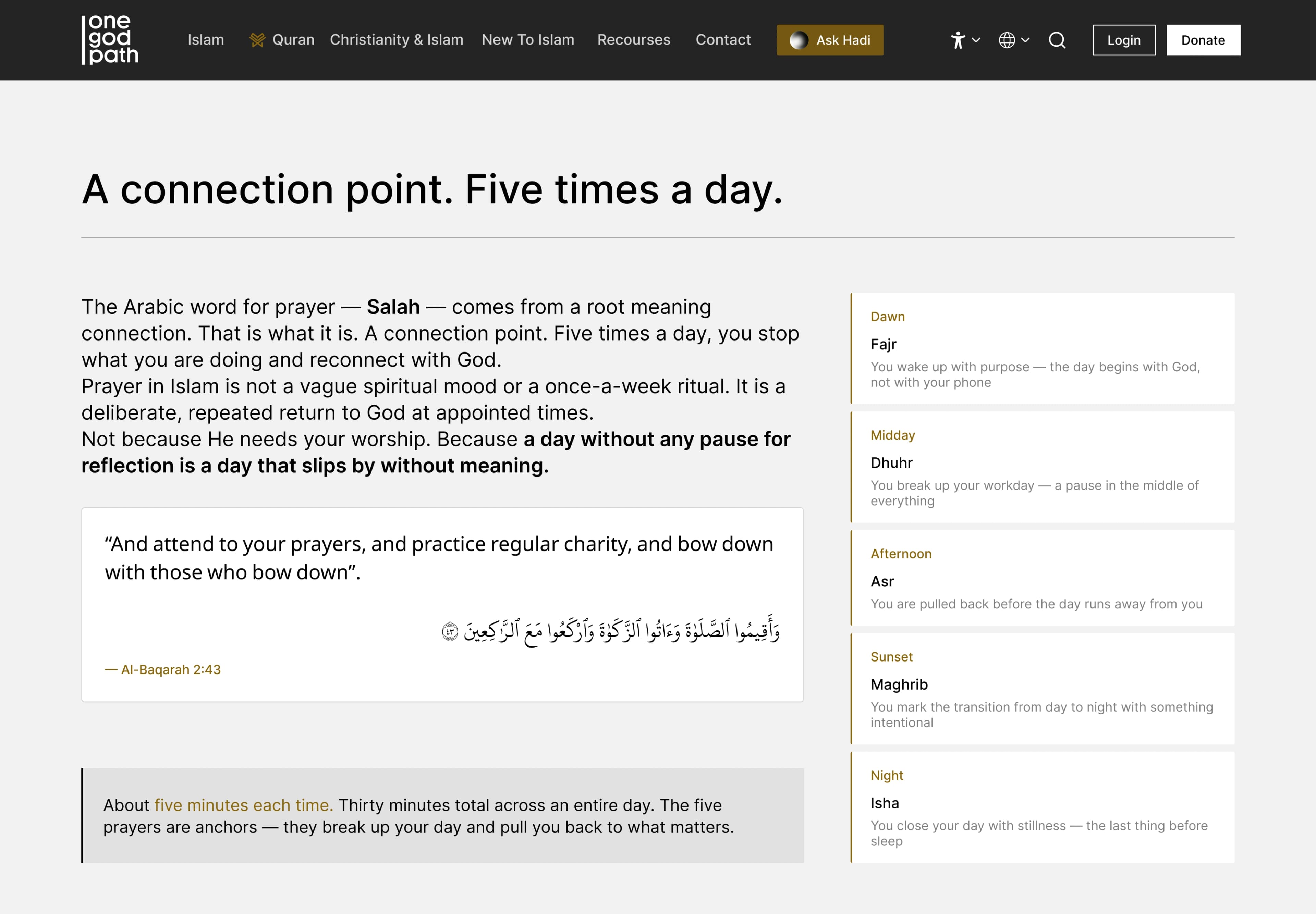
Task: Click the Login button
Action: (1124, 40)
